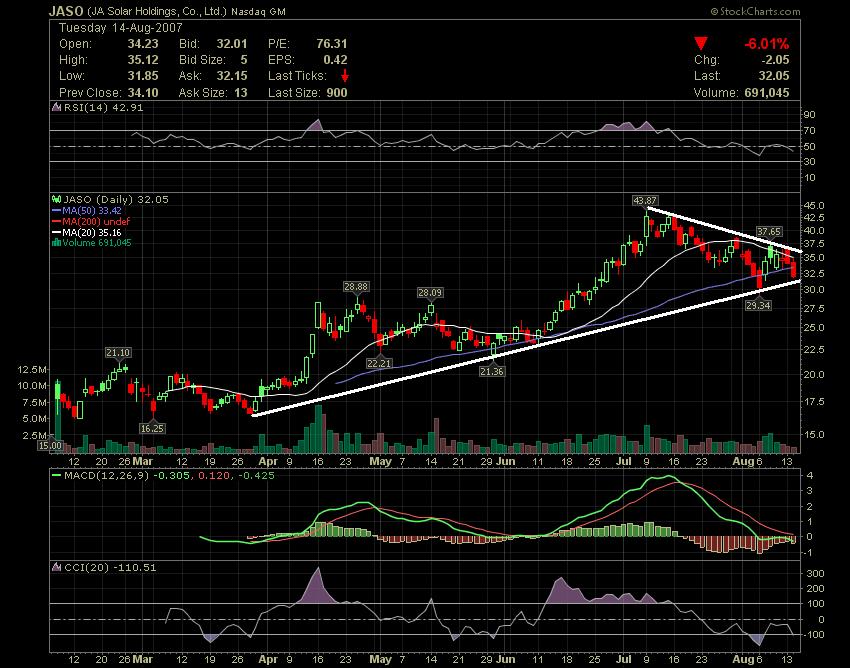850x668 pixels.
Task: Click the red MA(200) legend line marker
Action: pyautogui.click(x=56, y=221)
